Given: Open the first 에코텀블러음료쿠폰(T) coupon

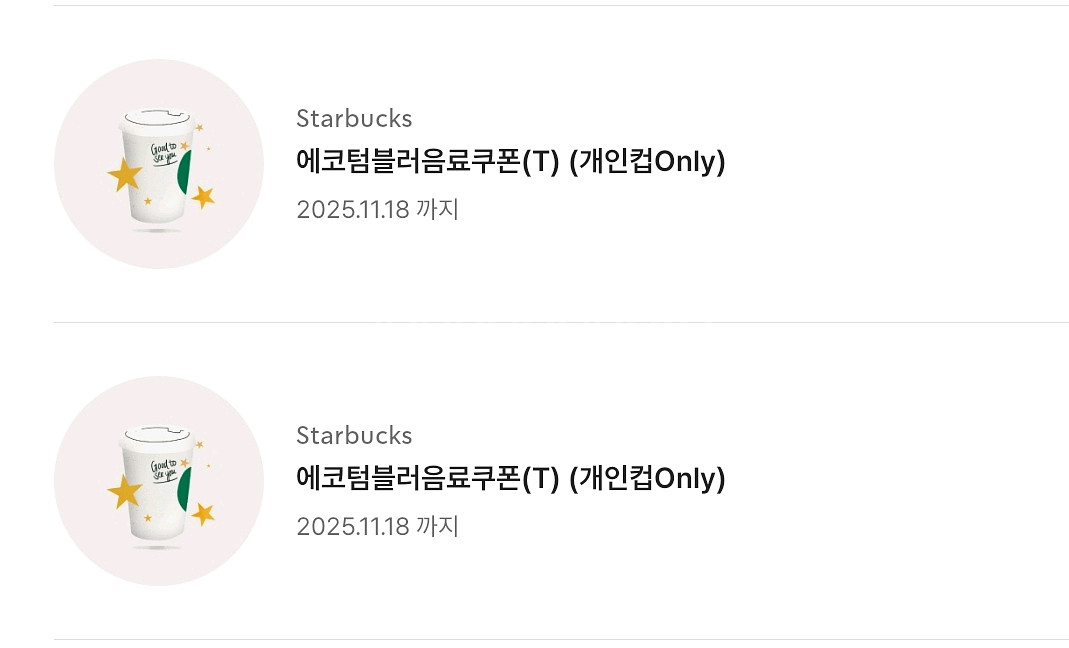Looking at the screenshot, I should (510, 161).
